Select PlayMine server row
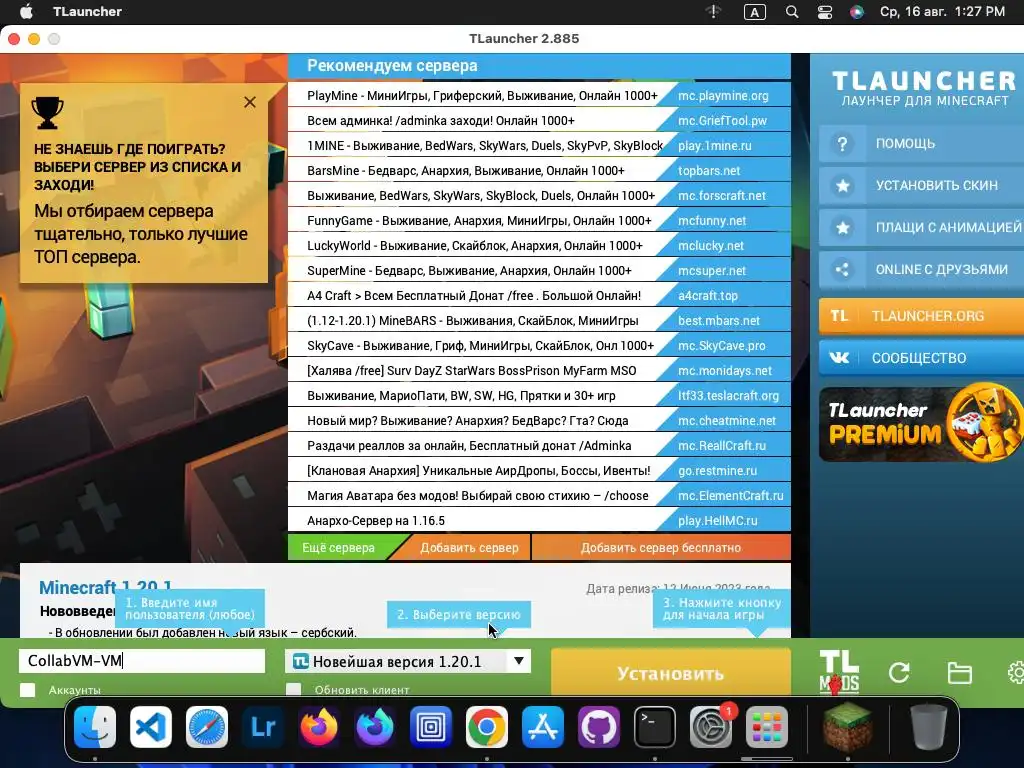 pos(539,95)
